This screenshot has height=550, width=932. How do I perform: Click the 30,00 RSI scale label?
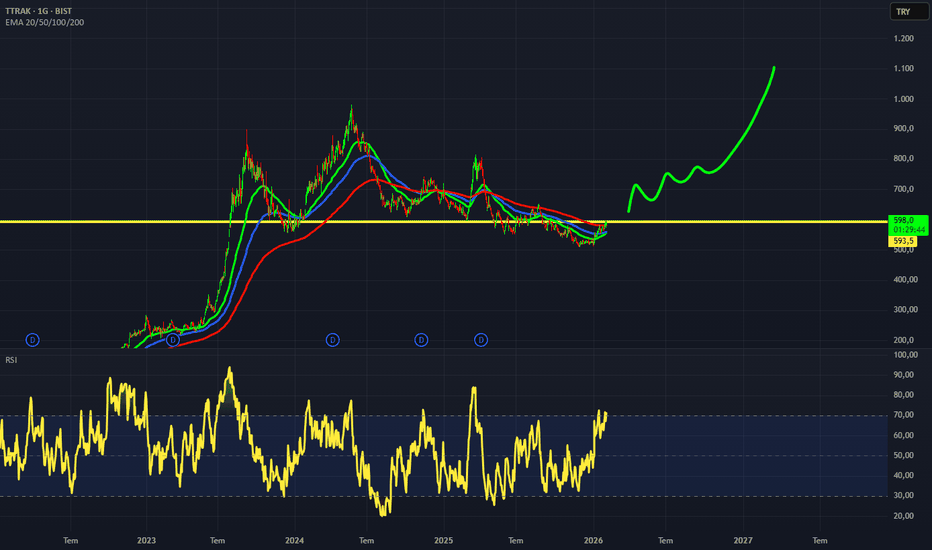903,495
